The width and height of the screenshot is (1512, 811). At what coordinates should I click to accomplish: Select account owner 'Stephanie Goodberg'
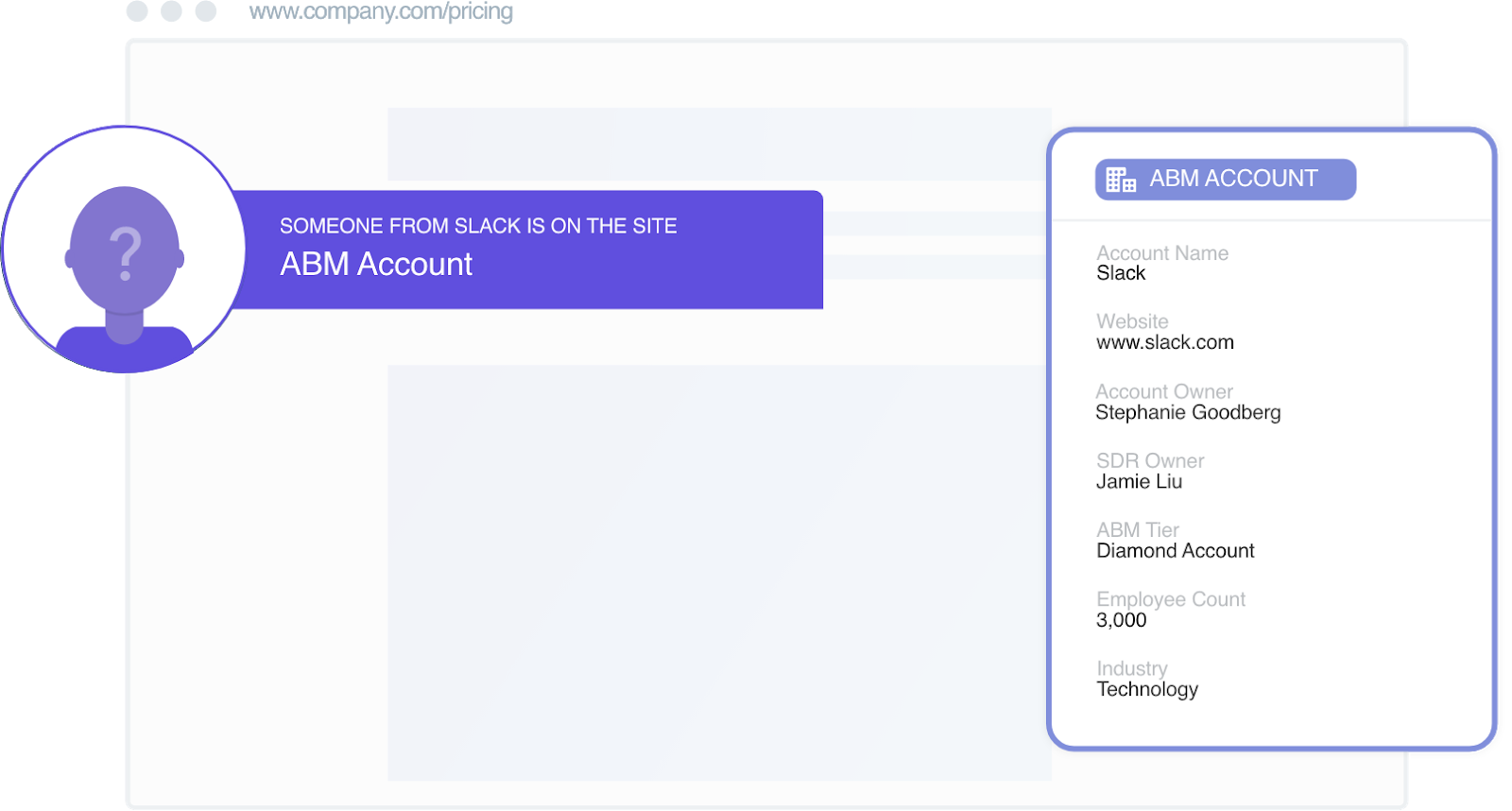click(x=1188, y=412)
